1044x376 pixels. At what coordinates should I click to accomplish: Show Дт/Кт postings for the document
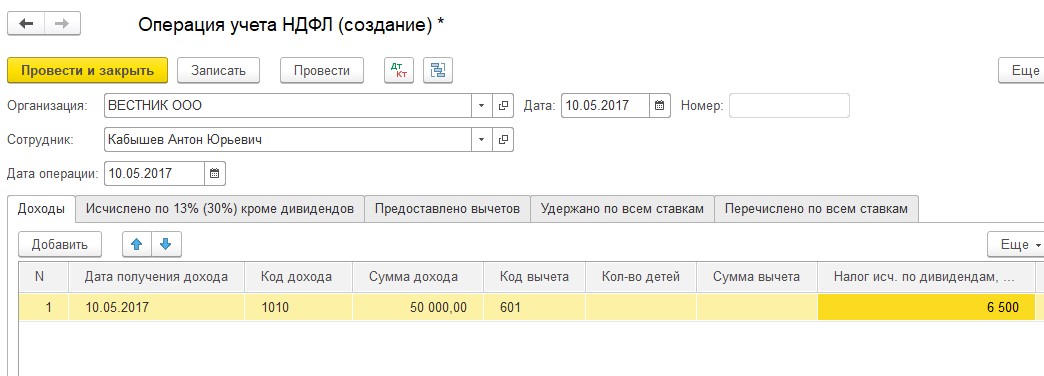(399, 71)
